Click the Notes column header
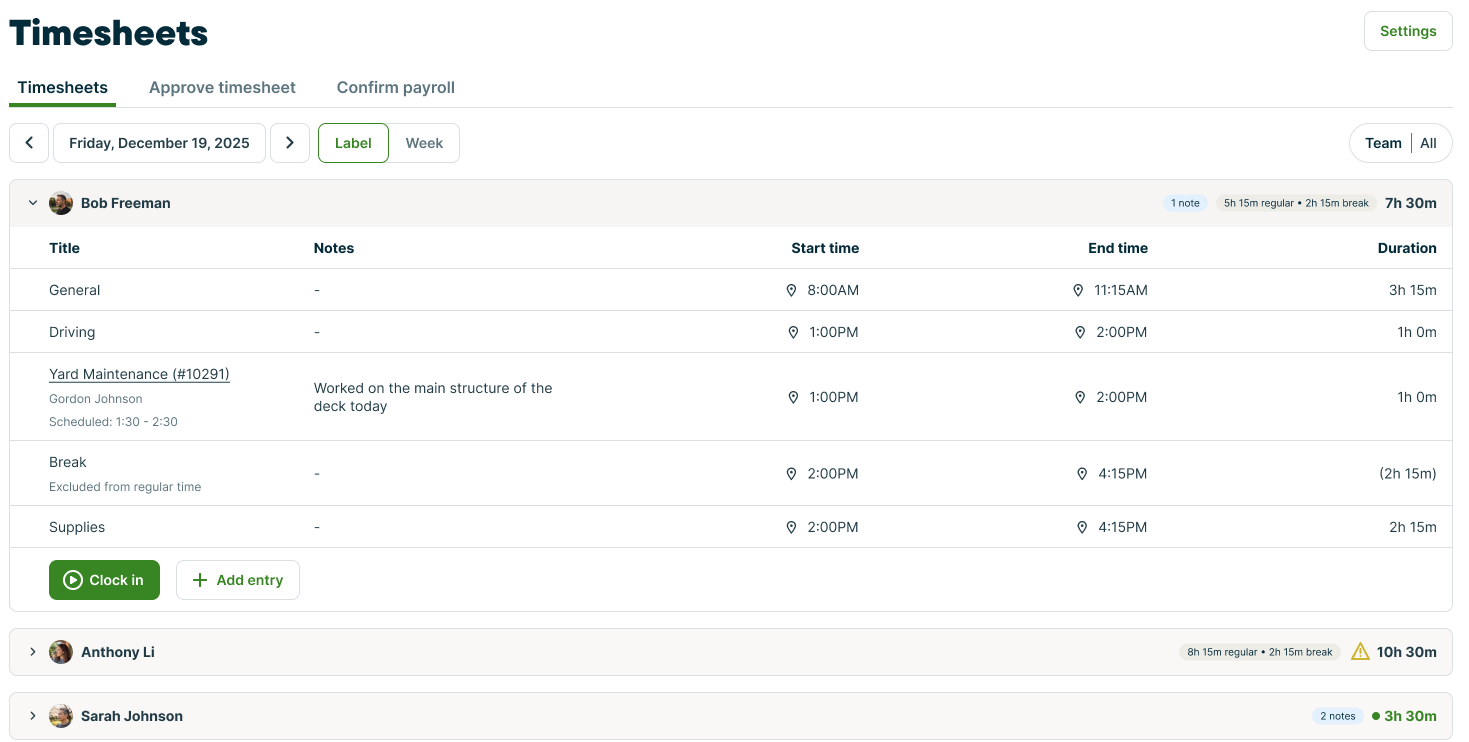The height and width of the screenshot is (742, 1469). pos(334,249)
